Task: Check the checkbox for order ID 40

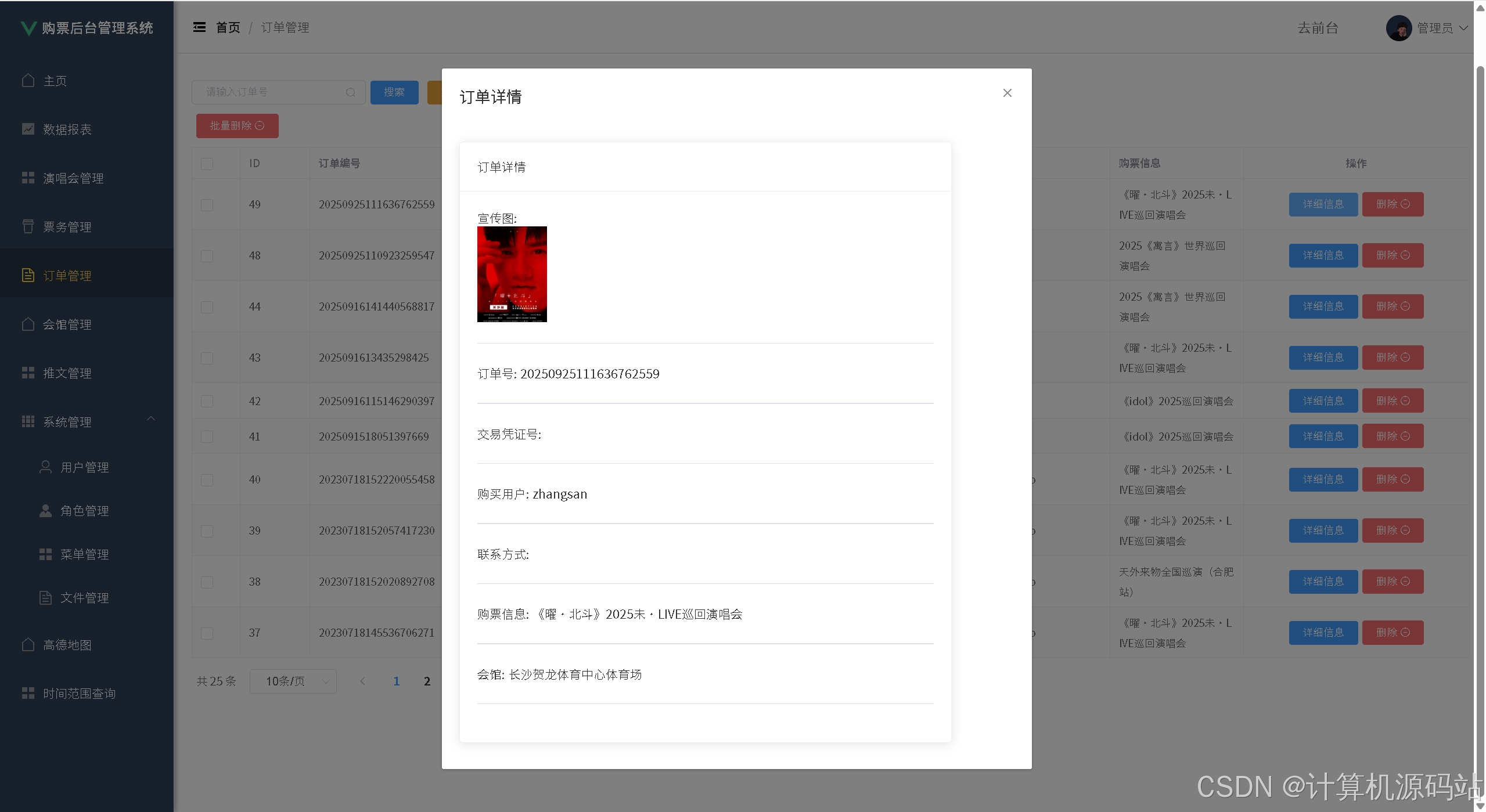Action: (207, 480)
